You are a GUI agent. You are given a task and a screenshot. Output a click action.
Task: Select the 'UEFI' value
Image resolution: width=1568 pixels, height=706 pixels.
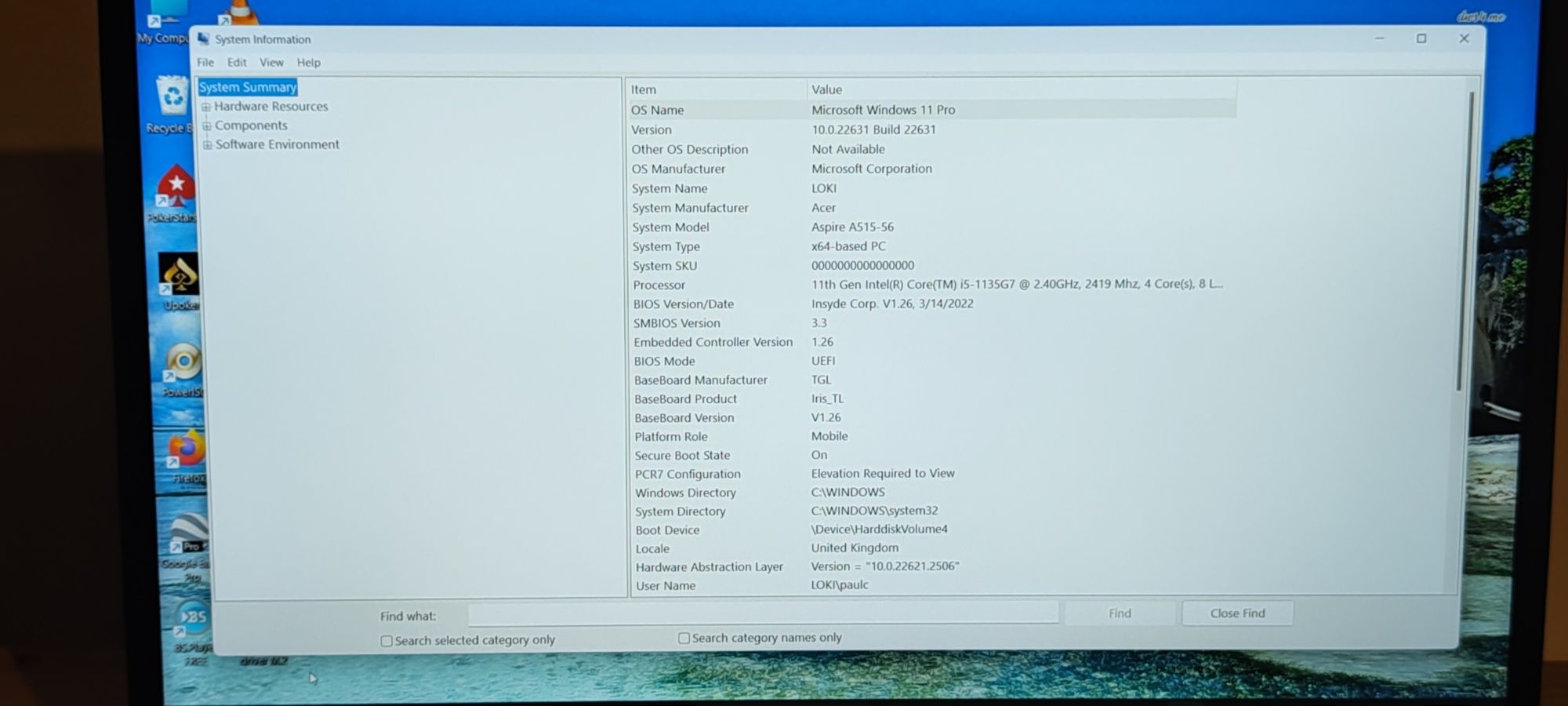(x=823, y=361)
